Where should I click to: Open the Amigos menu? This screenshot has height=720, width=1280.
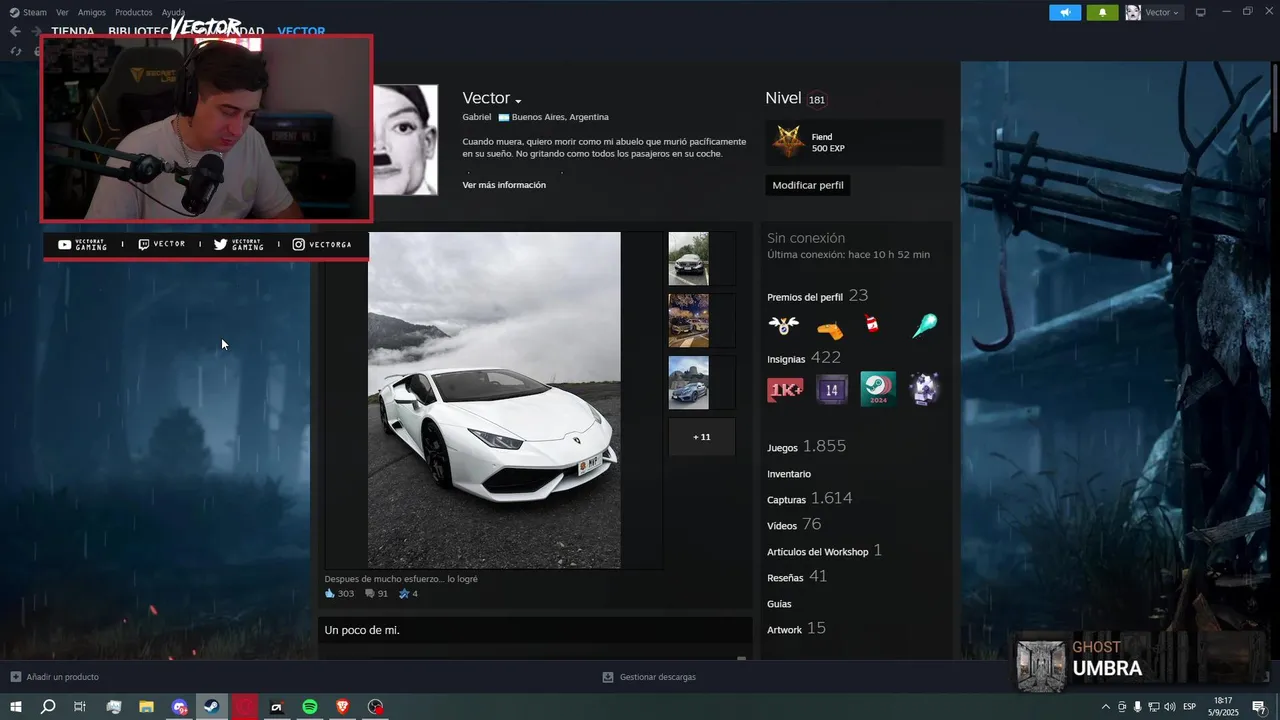click(x=92, y=12)
